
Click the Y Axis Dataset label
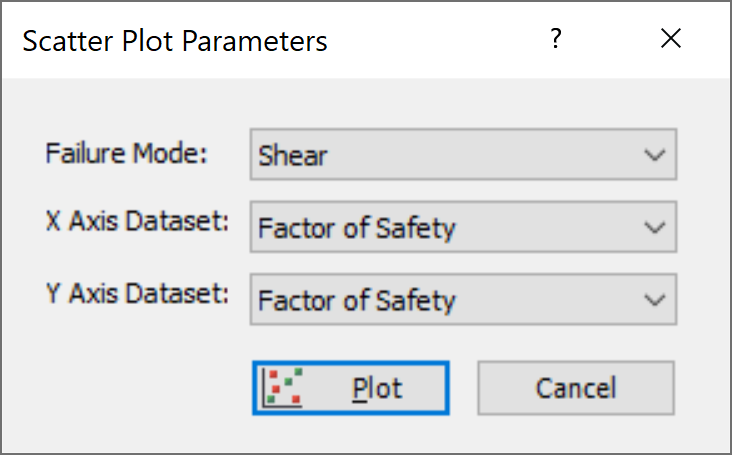coord(137,293)
